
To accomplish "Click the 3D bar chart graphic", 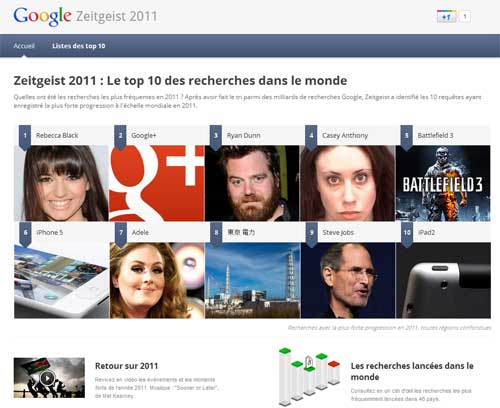I will [309, 377].
